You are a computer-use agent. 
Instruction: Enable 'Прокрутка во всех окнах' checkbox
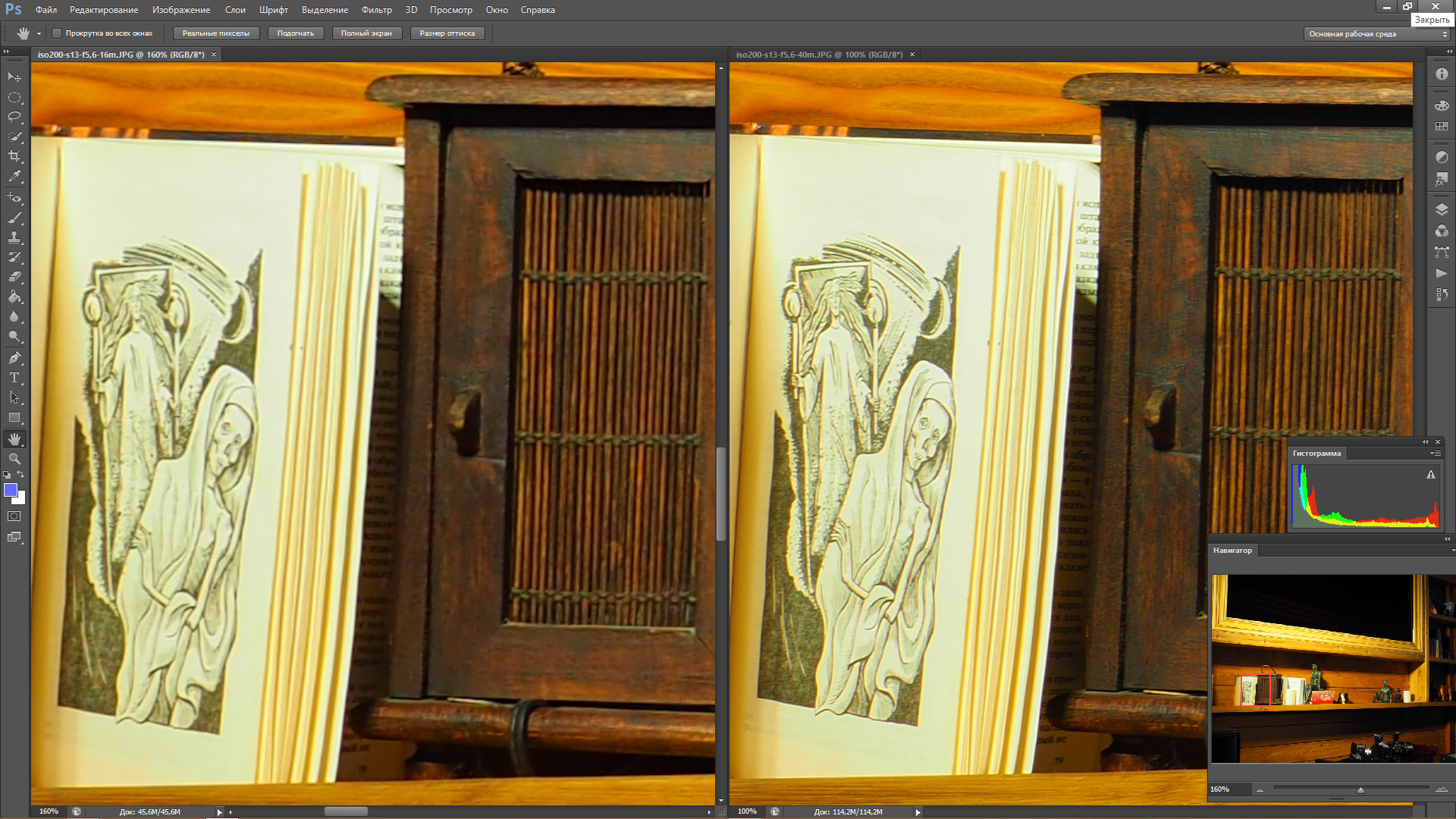[x=57, y=33]
